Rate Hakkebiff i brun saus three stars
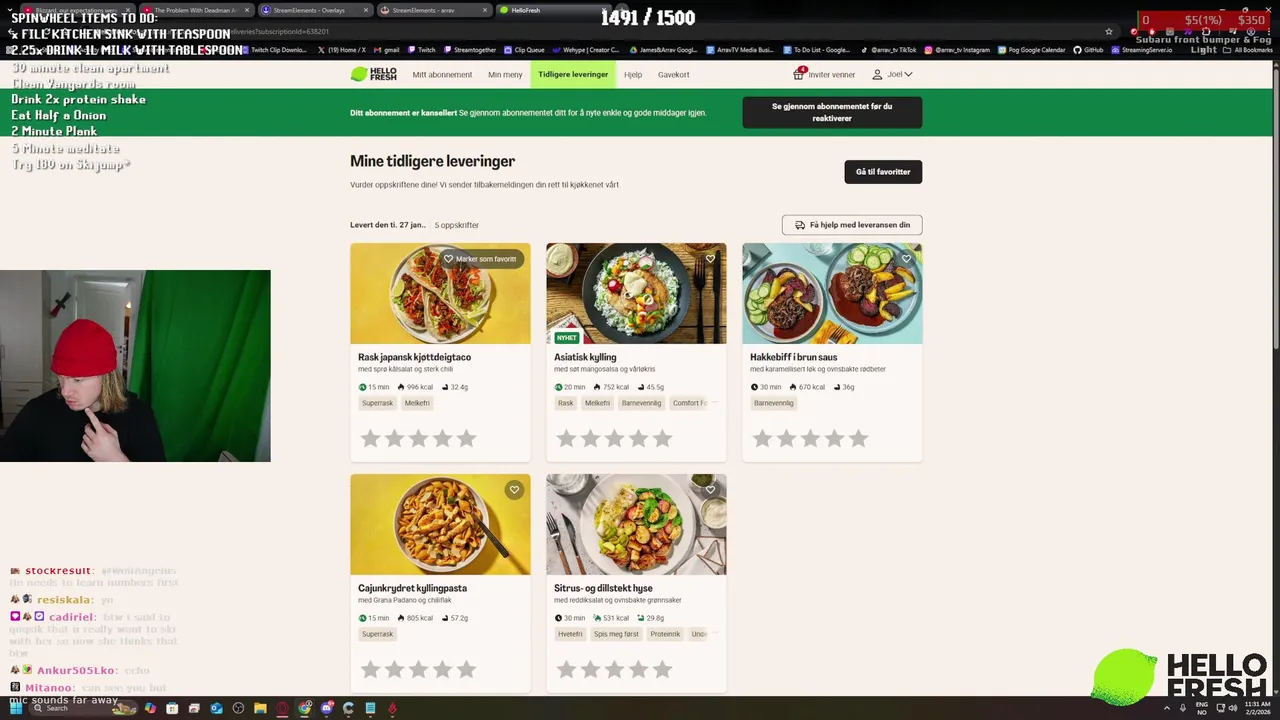 coord(810,438)
